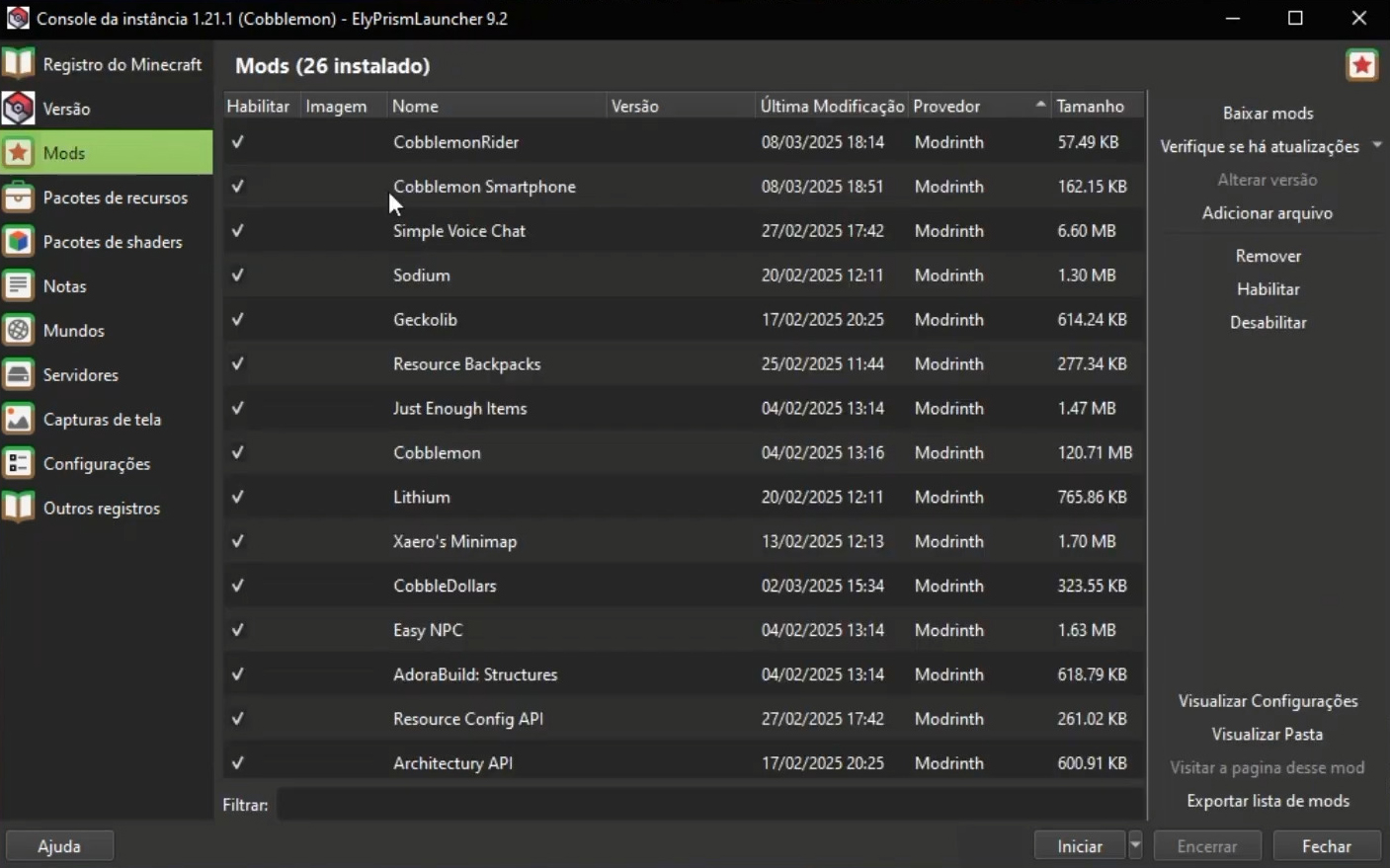This screenshot has height=868, width=1390.
Task: Open the Notas page
Action: 107,286
